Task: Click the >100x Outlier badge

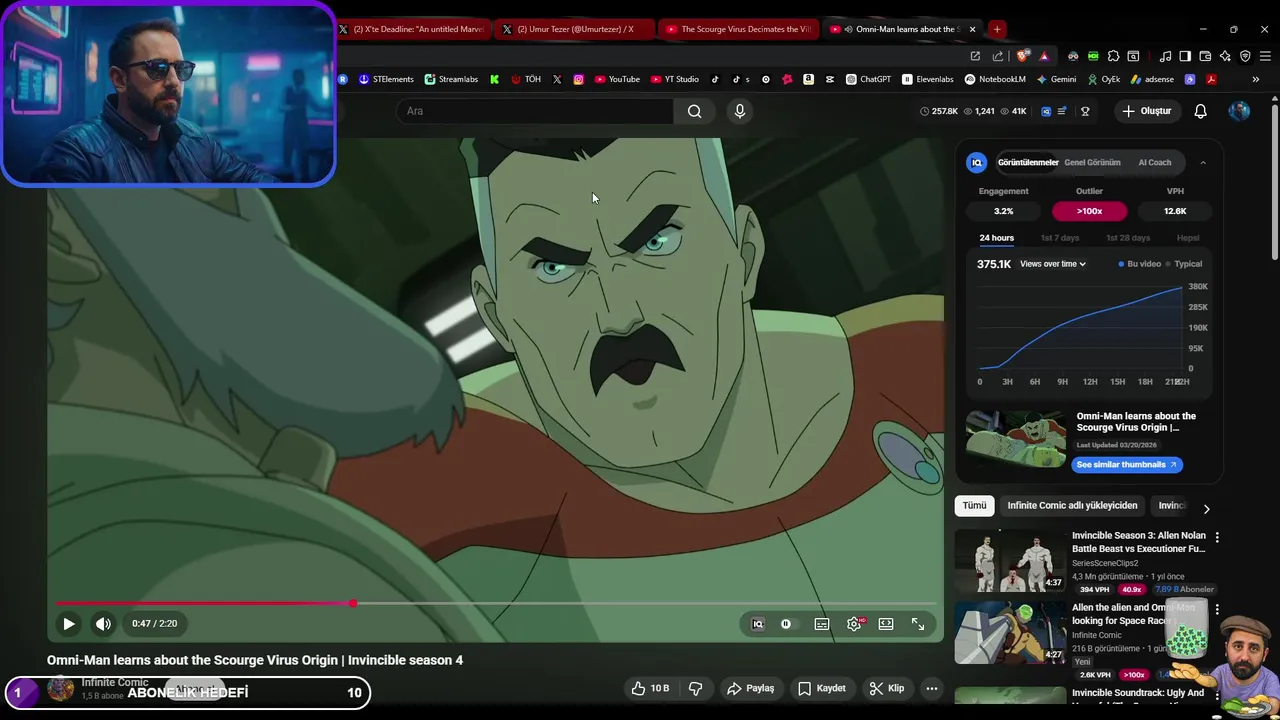Action: pyautogui.click(x=1089, y=211)
